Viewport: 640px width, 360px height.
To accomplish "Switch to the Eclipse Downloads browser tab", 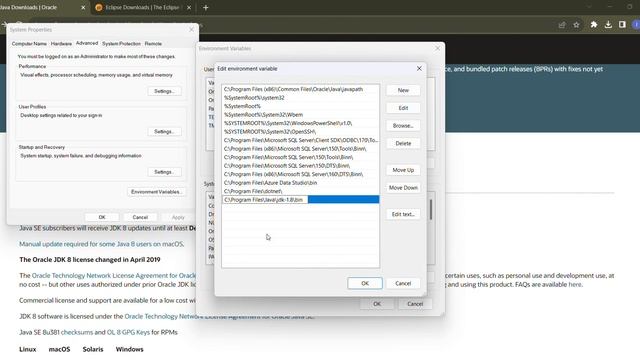I will tap(142, 7).
